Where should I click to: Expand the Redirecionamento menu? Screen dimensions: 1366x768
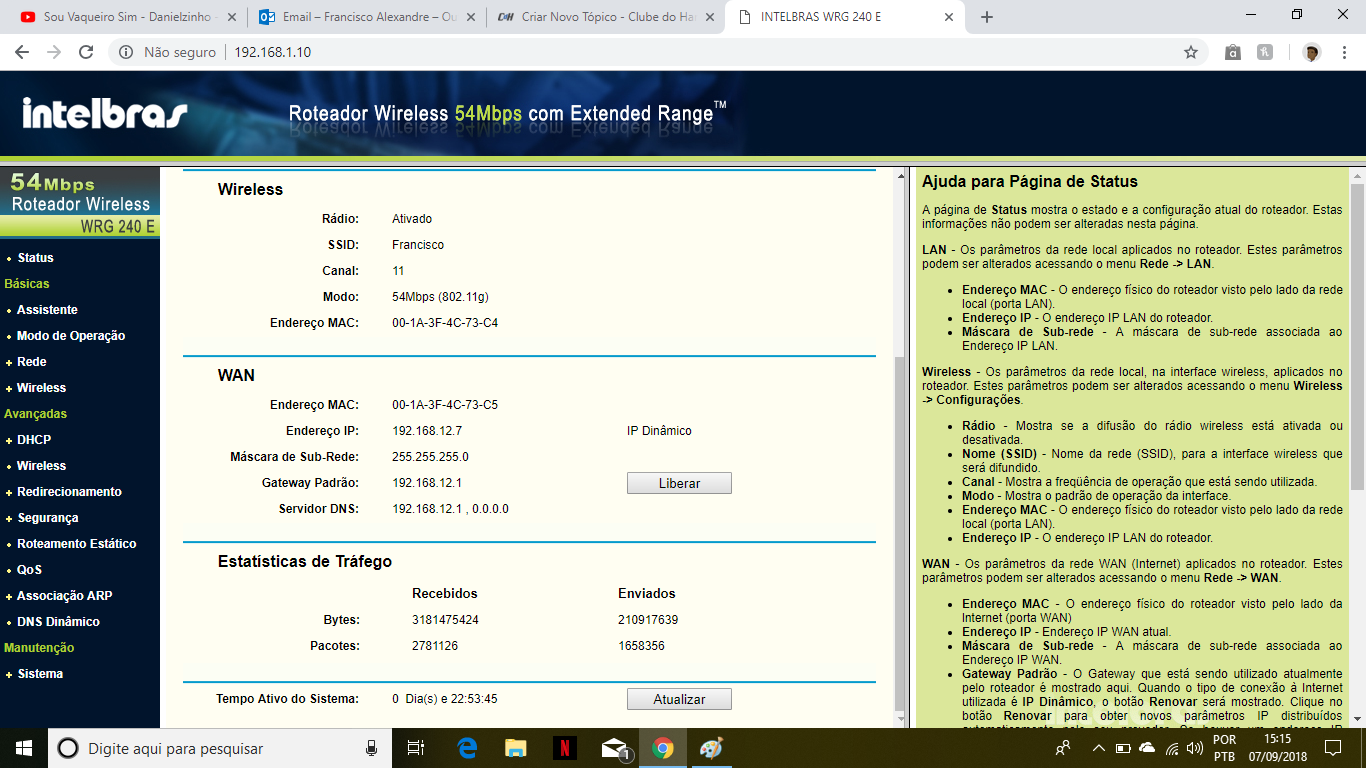(69, 492)
